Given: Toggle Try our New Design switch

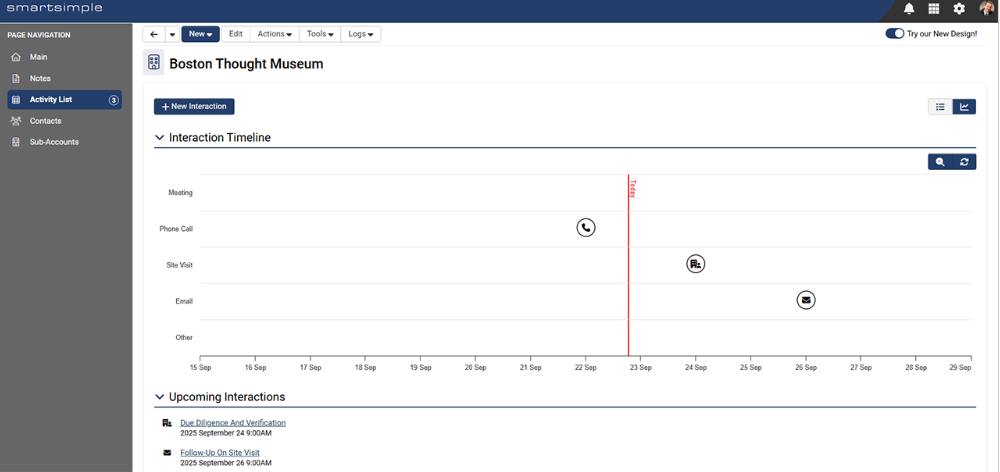Looking at the screenshot, I should tap(895, 34).
